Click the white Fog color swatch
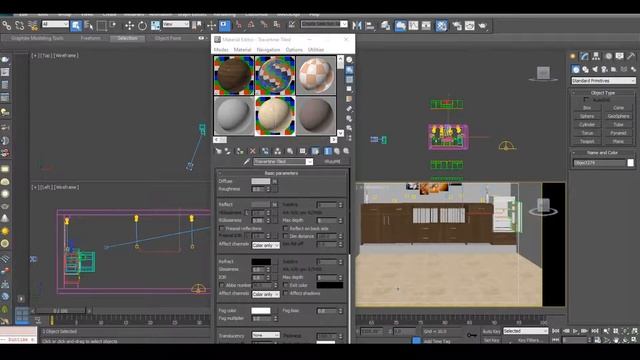Viewport: 640px width, 360px height. click(261, 311)
